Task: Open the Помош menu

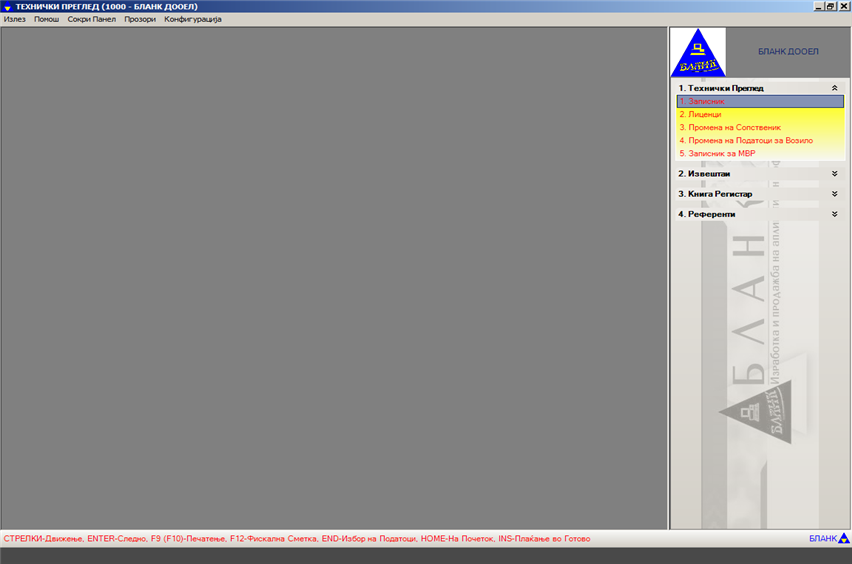Action: tap(46, 19)
